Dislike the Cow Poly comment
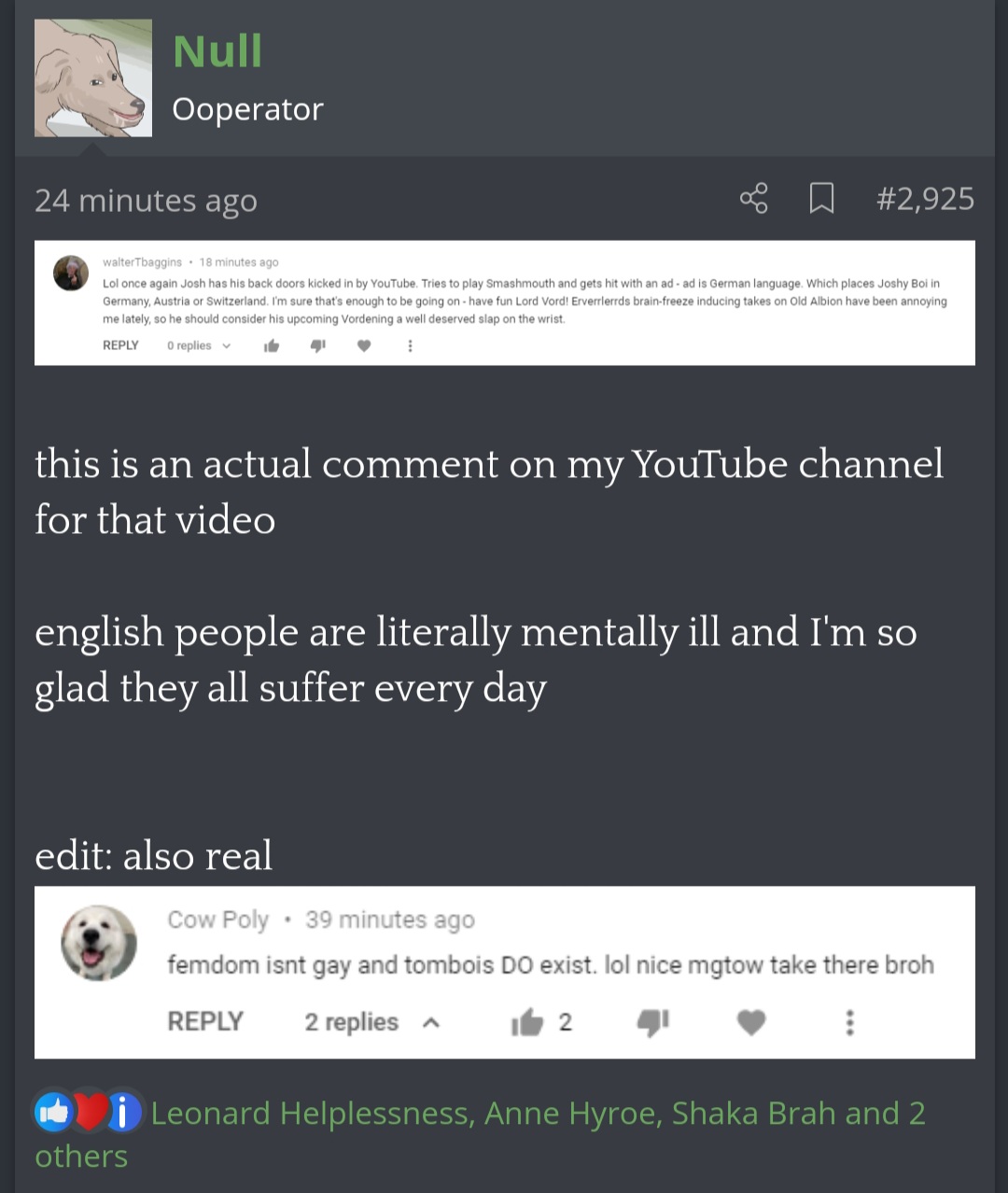1008x1193 pixels. (652, 1023)
